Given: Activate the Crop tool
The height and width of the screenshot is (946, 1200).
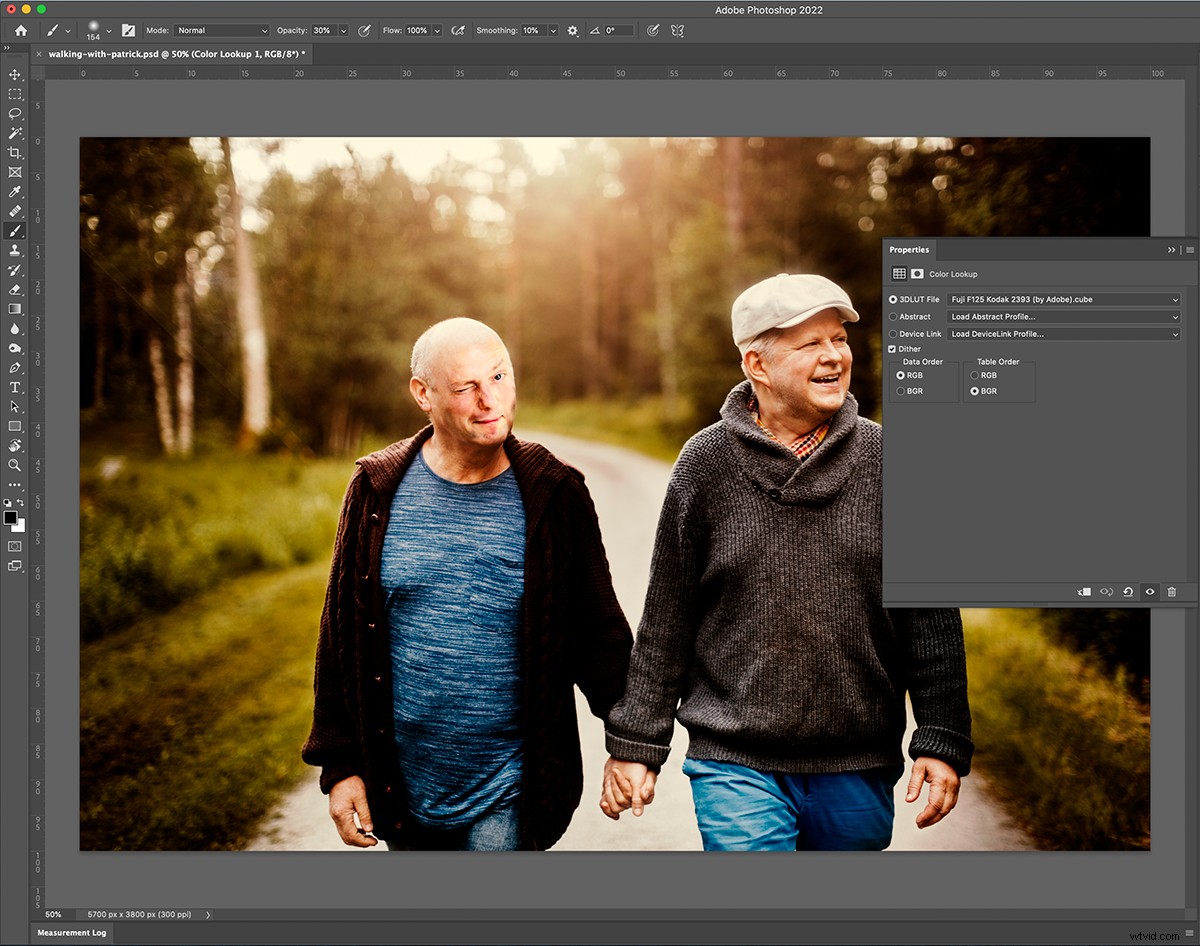Looking at the screenshot, I should coord(15,152).
